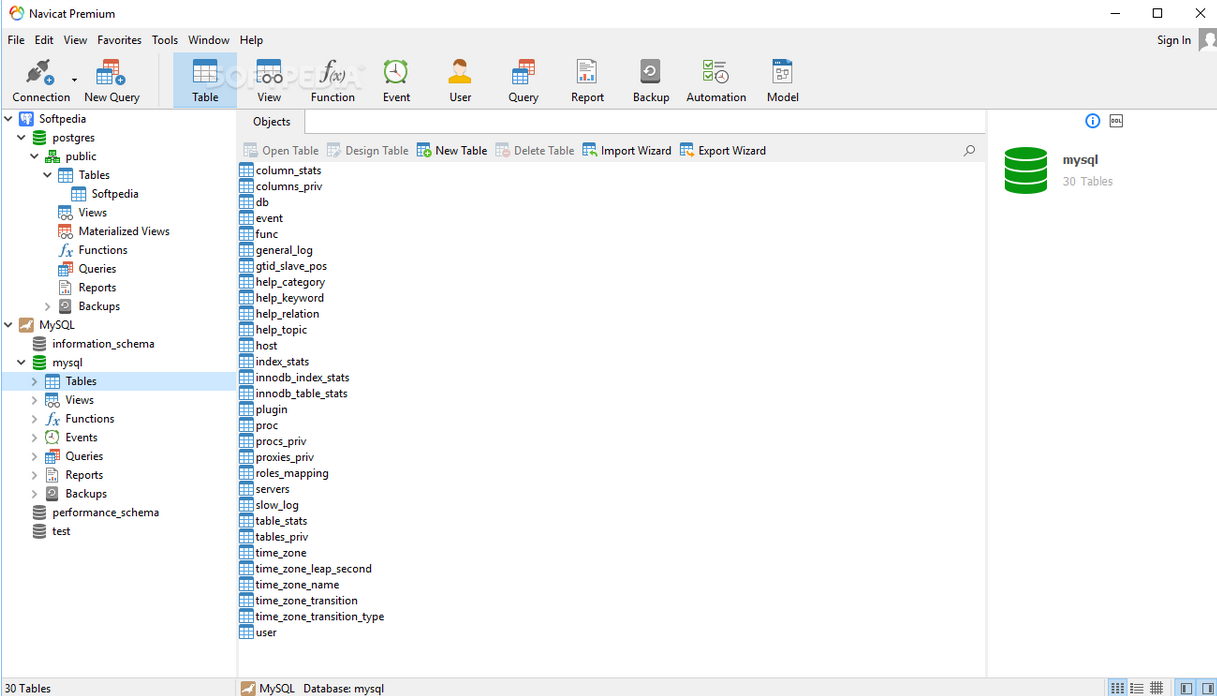This screenshot has width=1217, height=696.
Task: Collapse the MySQL connection node
Action: coord(9,325)
